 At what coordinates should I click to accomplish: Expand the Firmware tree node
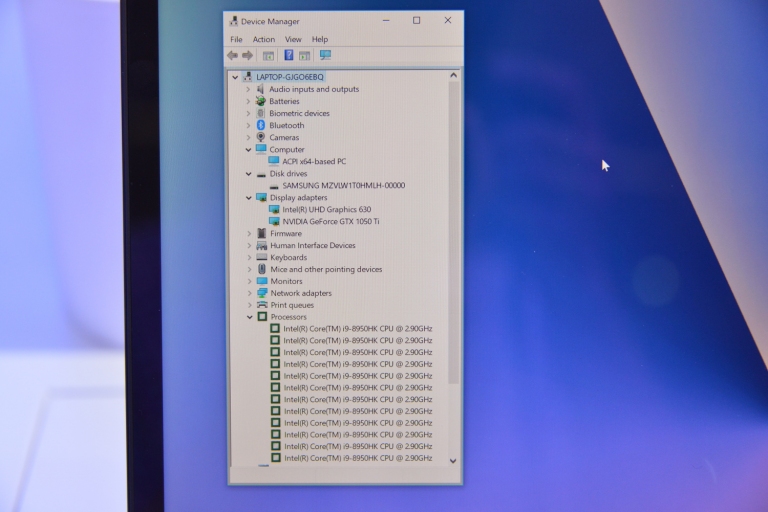click(x=249, y=234)
